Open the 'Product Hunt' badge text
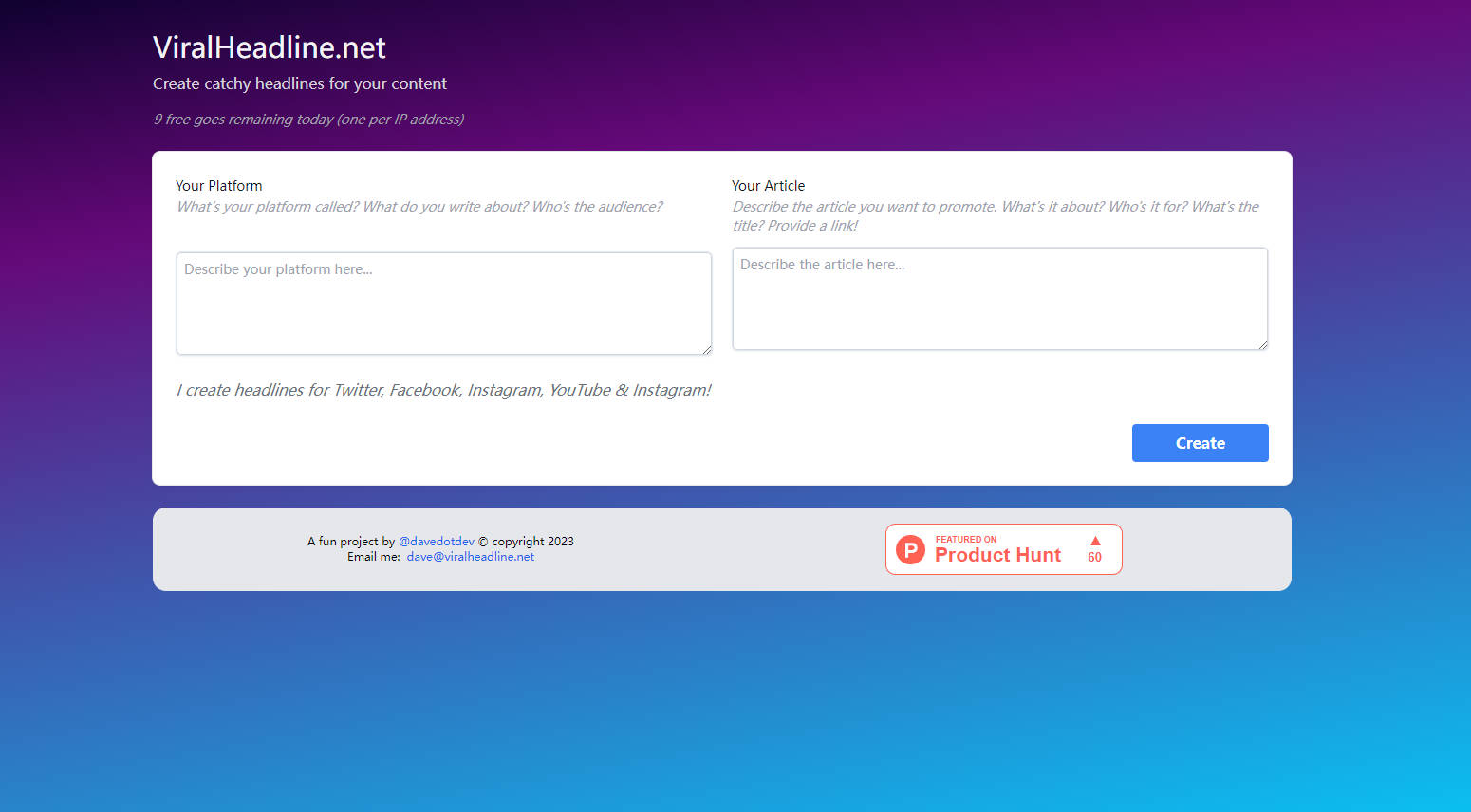 (997, 556)
